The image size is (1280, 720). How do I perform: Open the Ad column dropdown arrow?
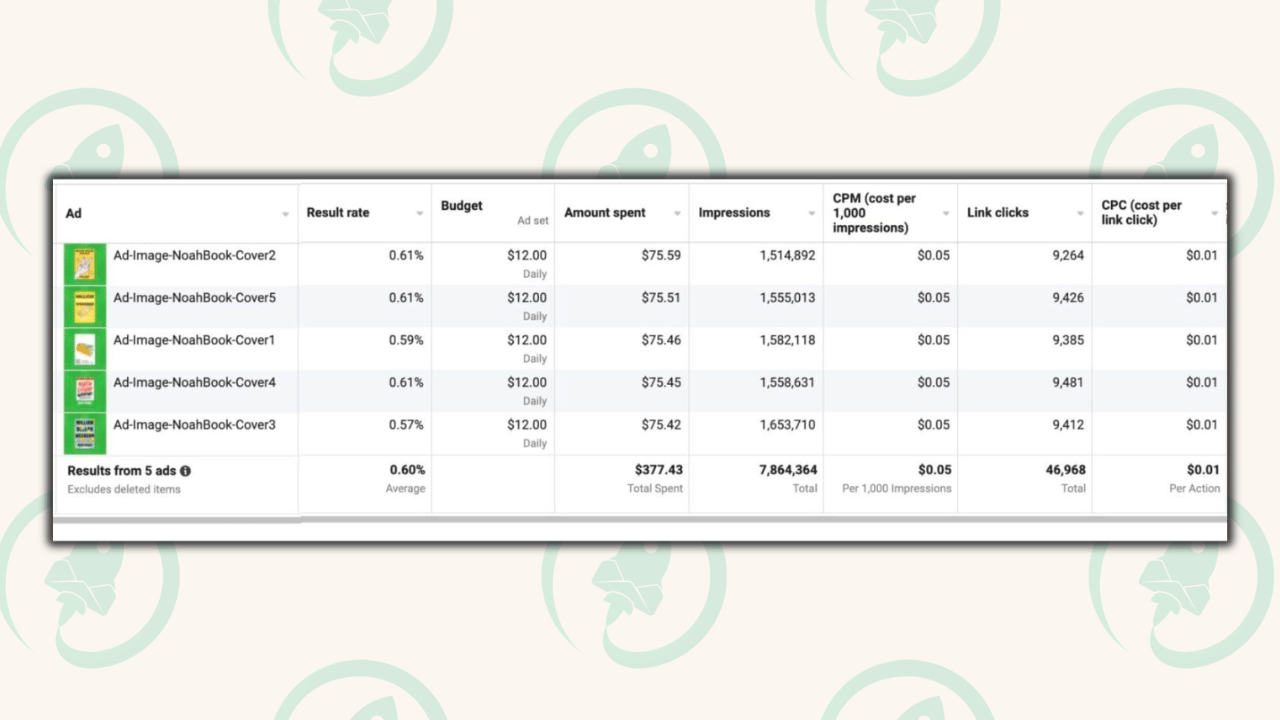[285, 214]
